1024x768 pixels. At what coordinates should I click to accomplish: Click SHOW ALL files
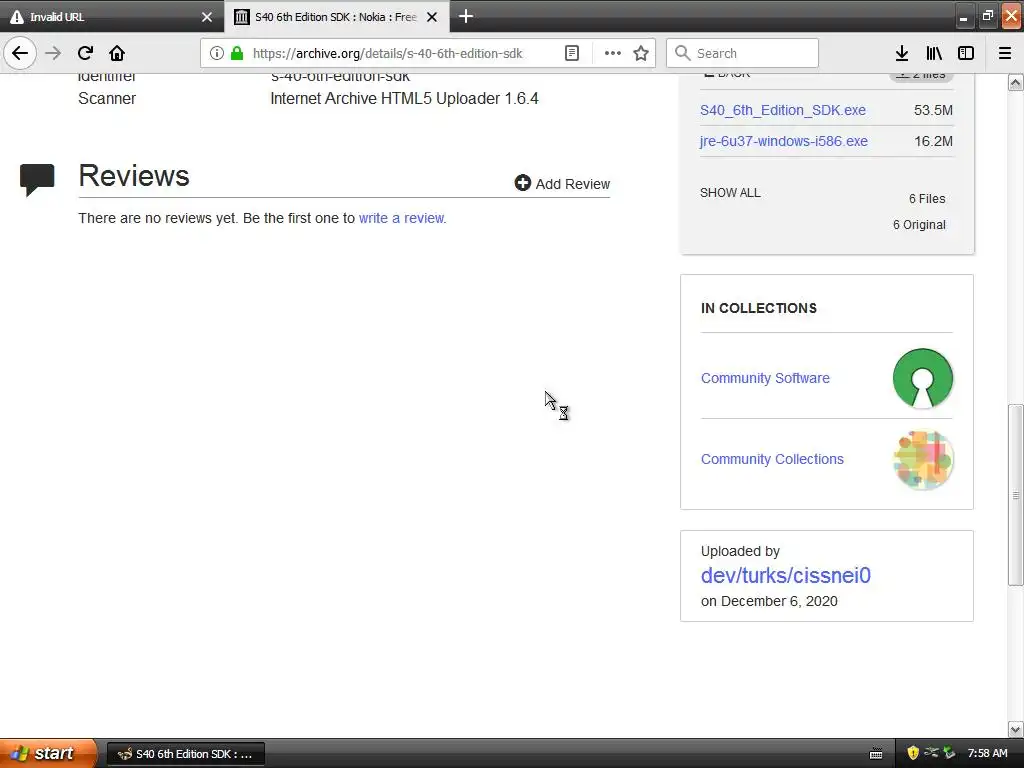click(x=730, y=193)
